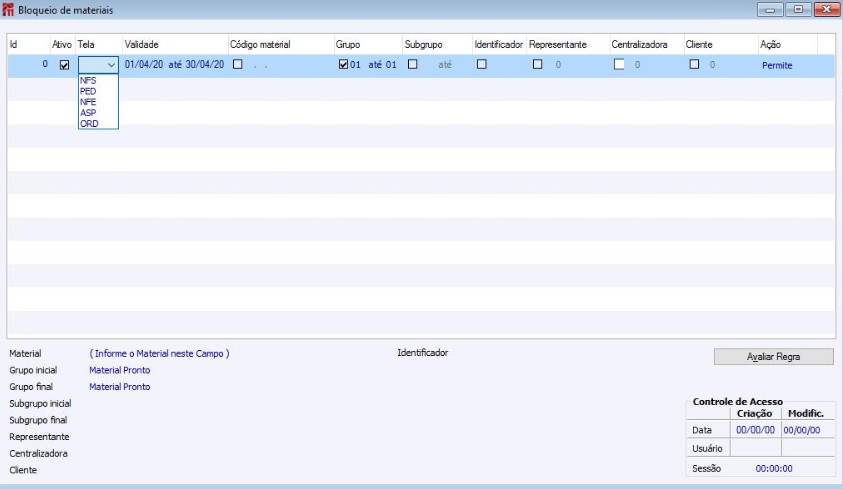
Task: Click the Modific. date 00/00/00
Action: point(802,430)
